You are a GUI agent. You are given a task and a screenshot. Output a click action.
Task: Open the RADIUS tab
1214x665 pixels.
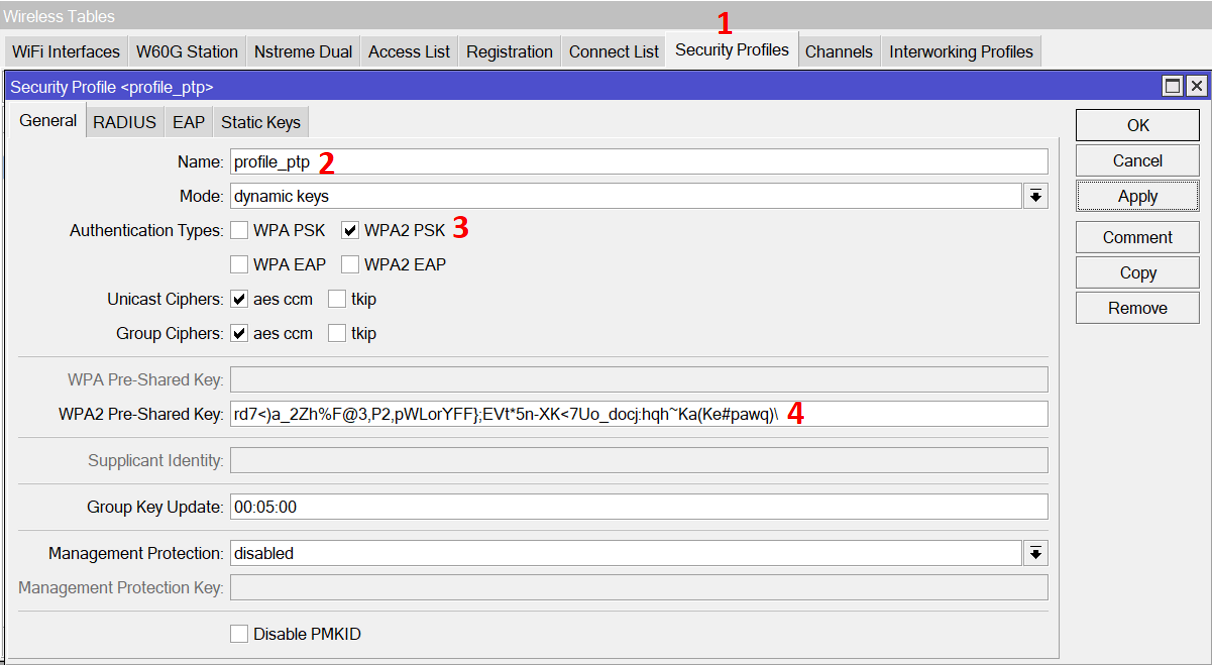click(125, 122)
